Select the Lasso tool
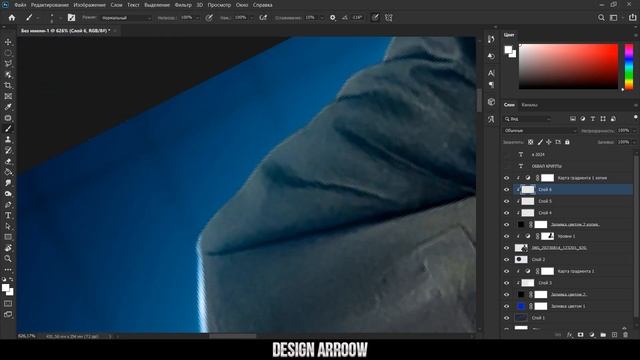 (x=8, y=64)
